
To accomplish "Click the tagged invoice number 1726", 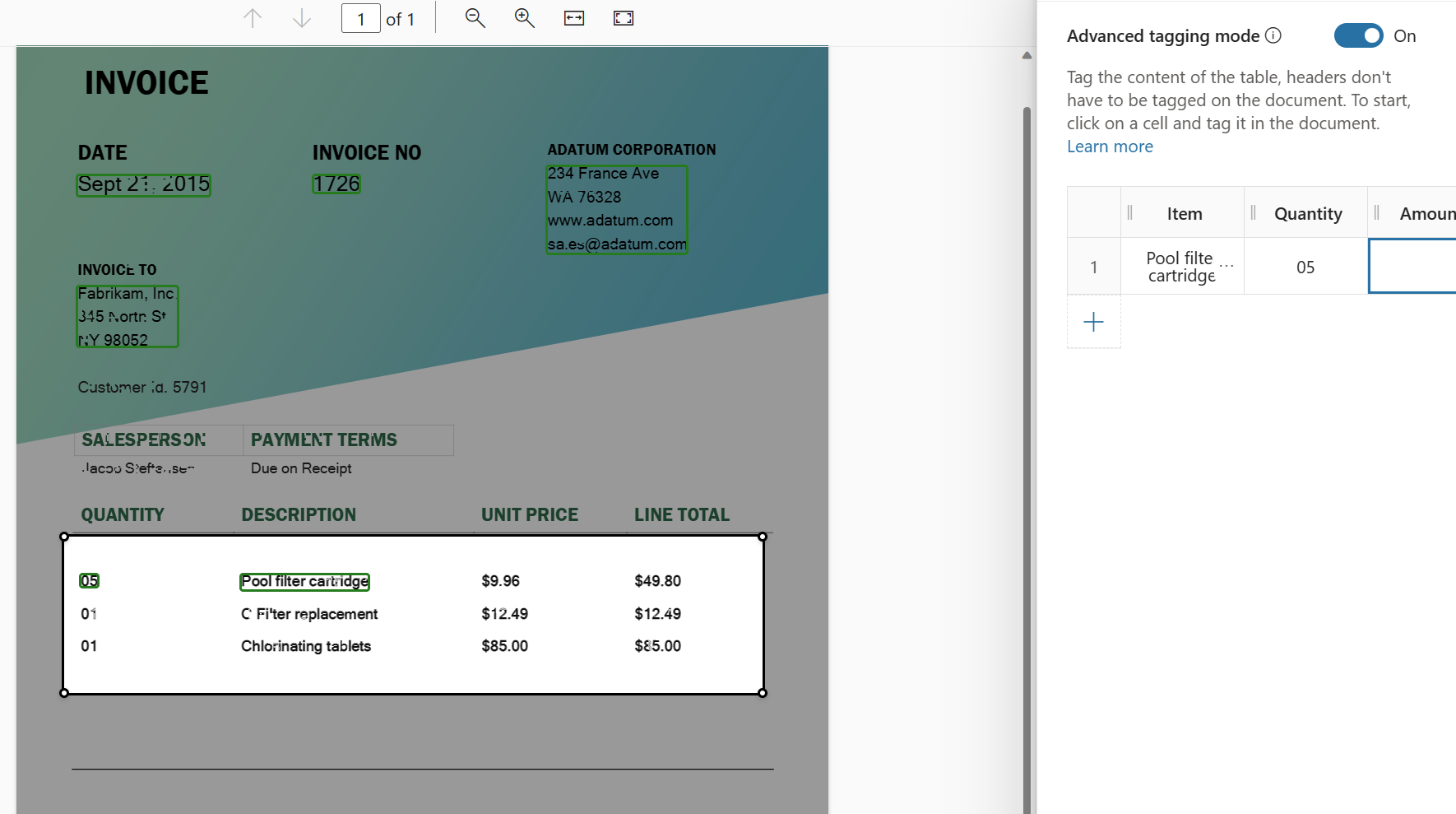I will (336, 184).
